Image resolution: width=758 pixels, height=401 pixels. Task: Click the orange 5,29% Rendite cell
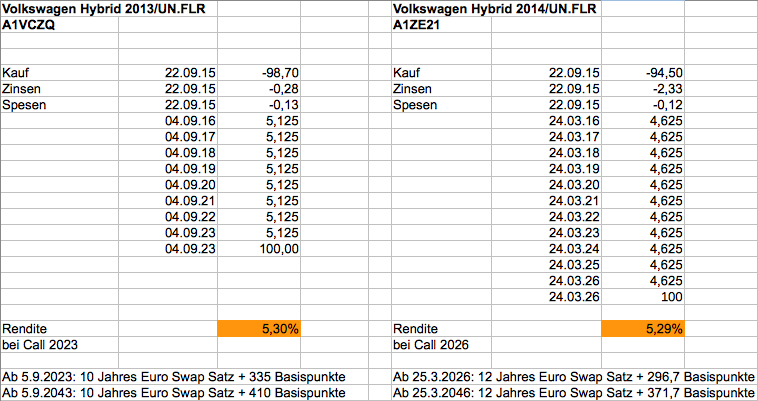click(x=643, y=329)
